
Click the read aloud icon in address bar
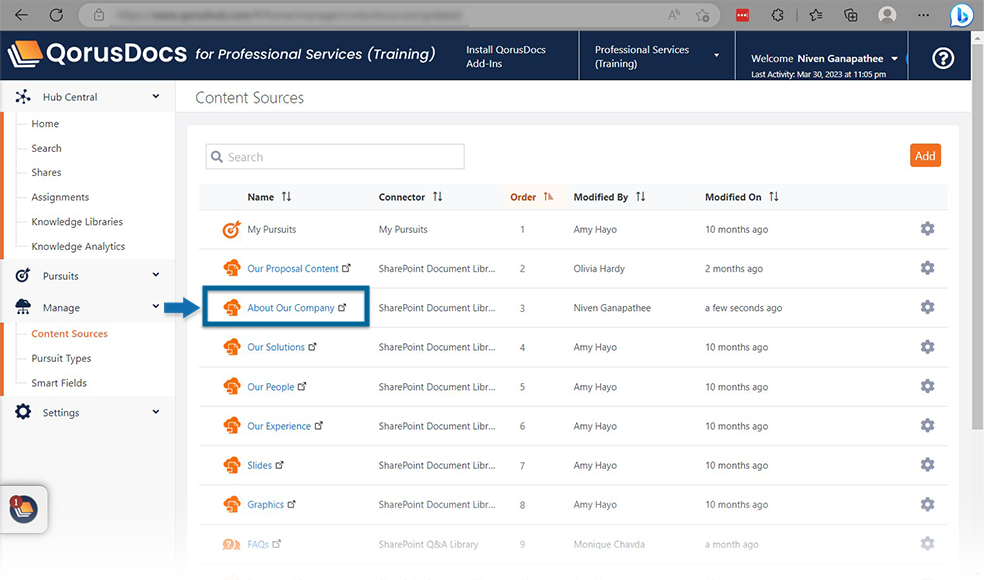click(674, 15)
